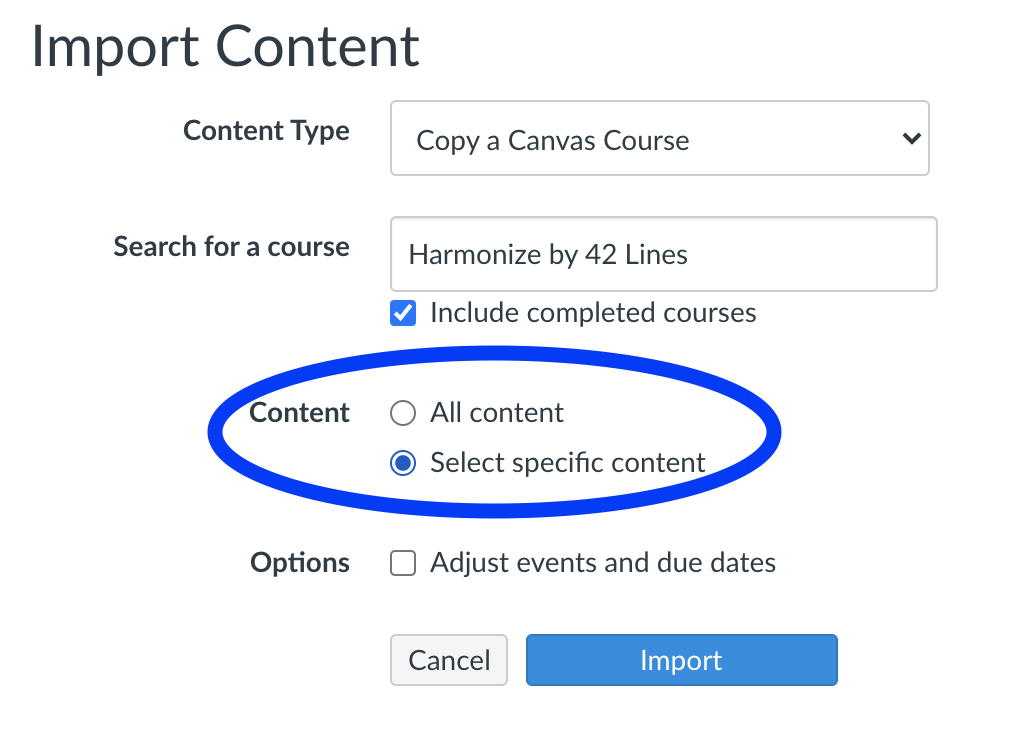Screen dimensions: 1018x748
Task: Click the chevron arrow on Content Type select
Action: coord(910,139)
